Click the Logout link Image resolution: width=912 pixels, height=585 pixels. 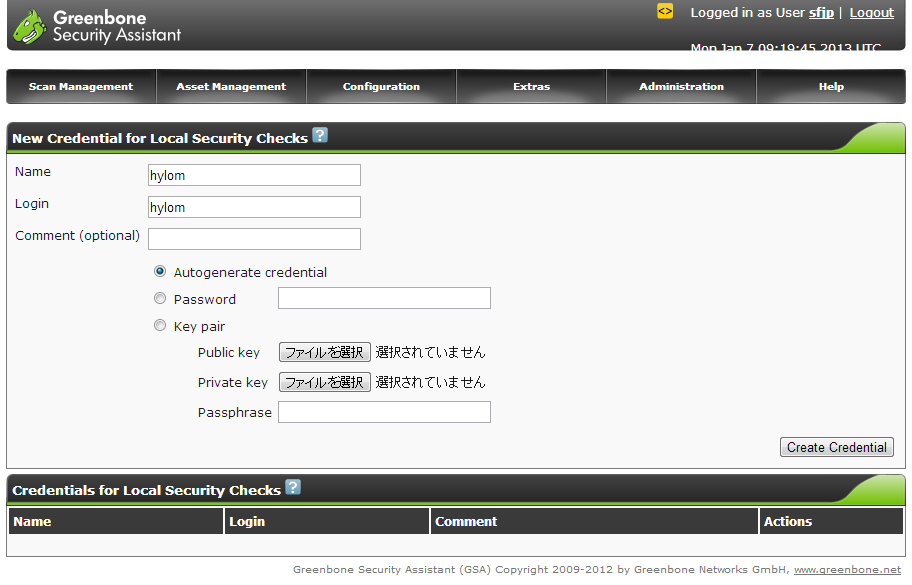coord(871,13)
